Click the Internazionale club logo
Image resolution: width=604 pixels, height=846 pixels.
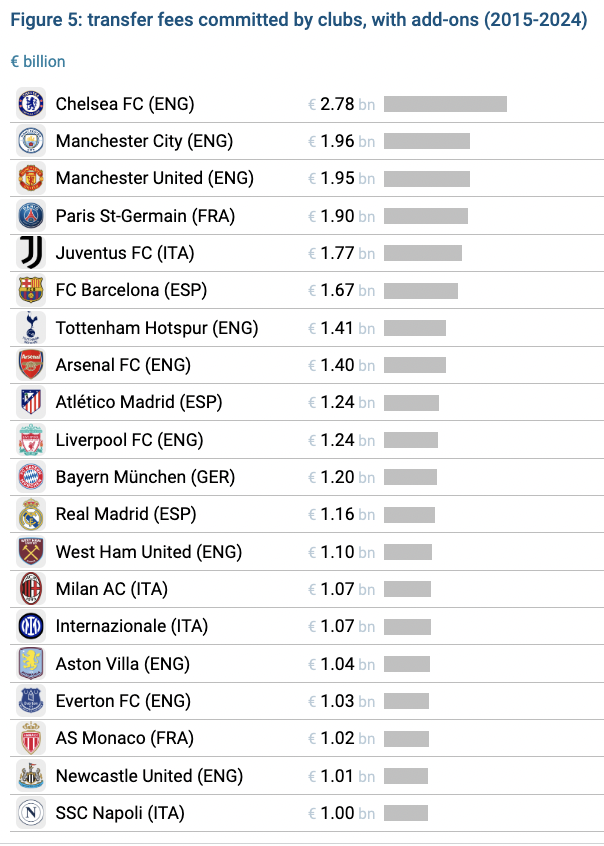pyautogui.click(x=31, y=626)
